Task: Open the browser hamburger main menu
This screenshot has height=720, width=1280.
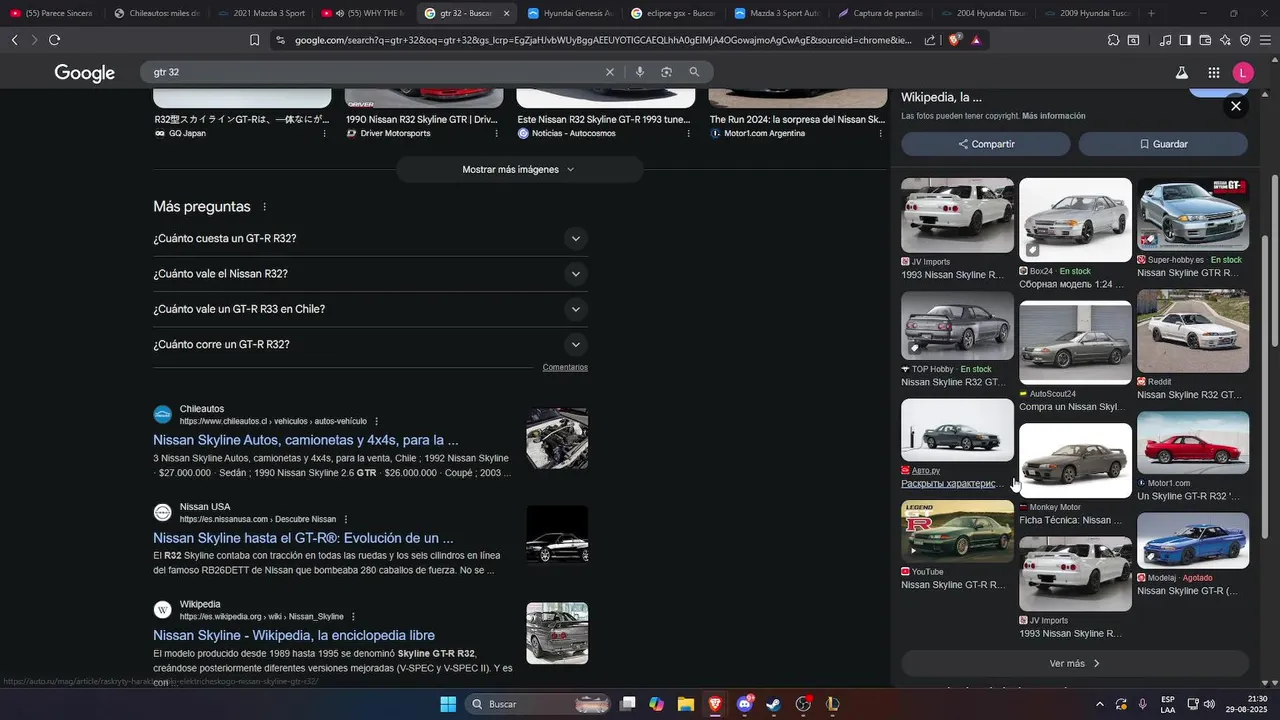Action: tap(1265, 40)
